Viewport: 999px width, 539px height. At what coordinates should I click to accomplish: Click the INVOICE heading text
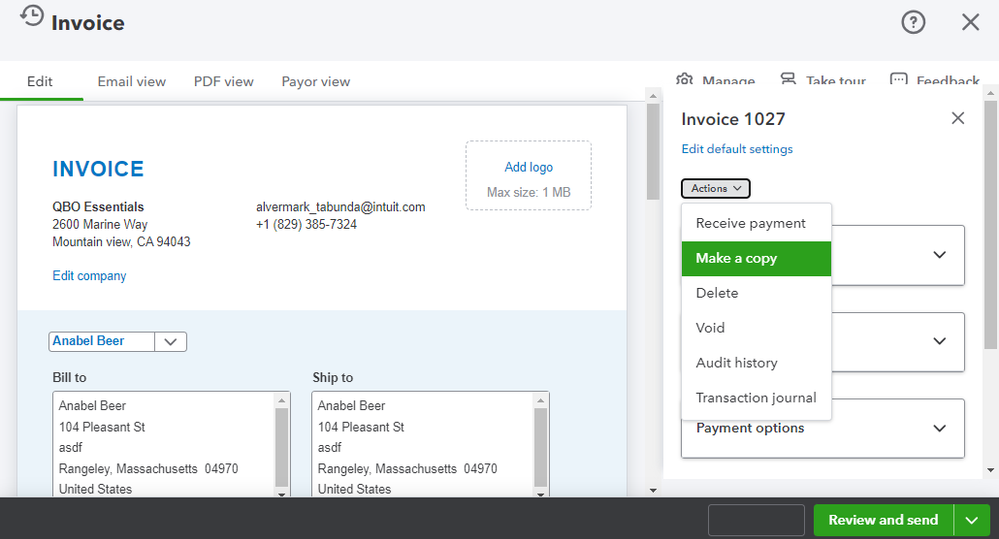pos(98,169)
